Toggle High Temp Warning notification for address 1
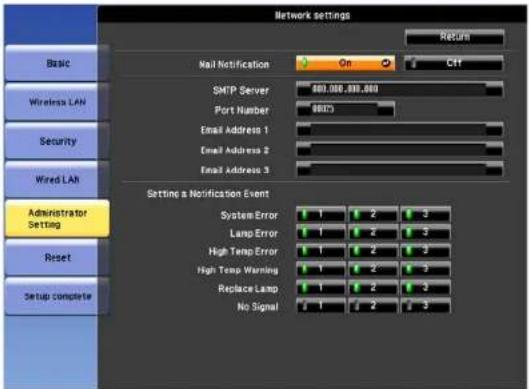Viewport: 529px width, 389px height. (x=321, y=269)
